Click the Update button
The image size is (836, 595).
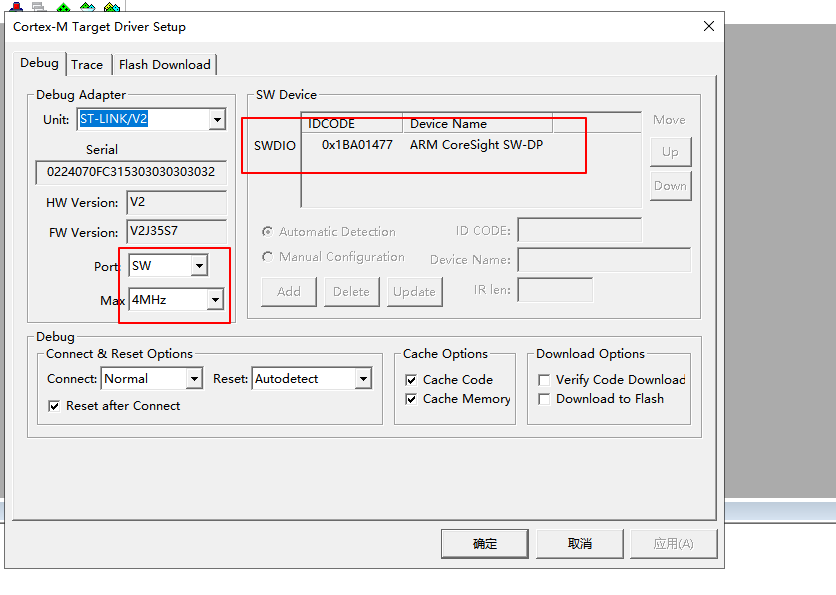tap(414, 292)
